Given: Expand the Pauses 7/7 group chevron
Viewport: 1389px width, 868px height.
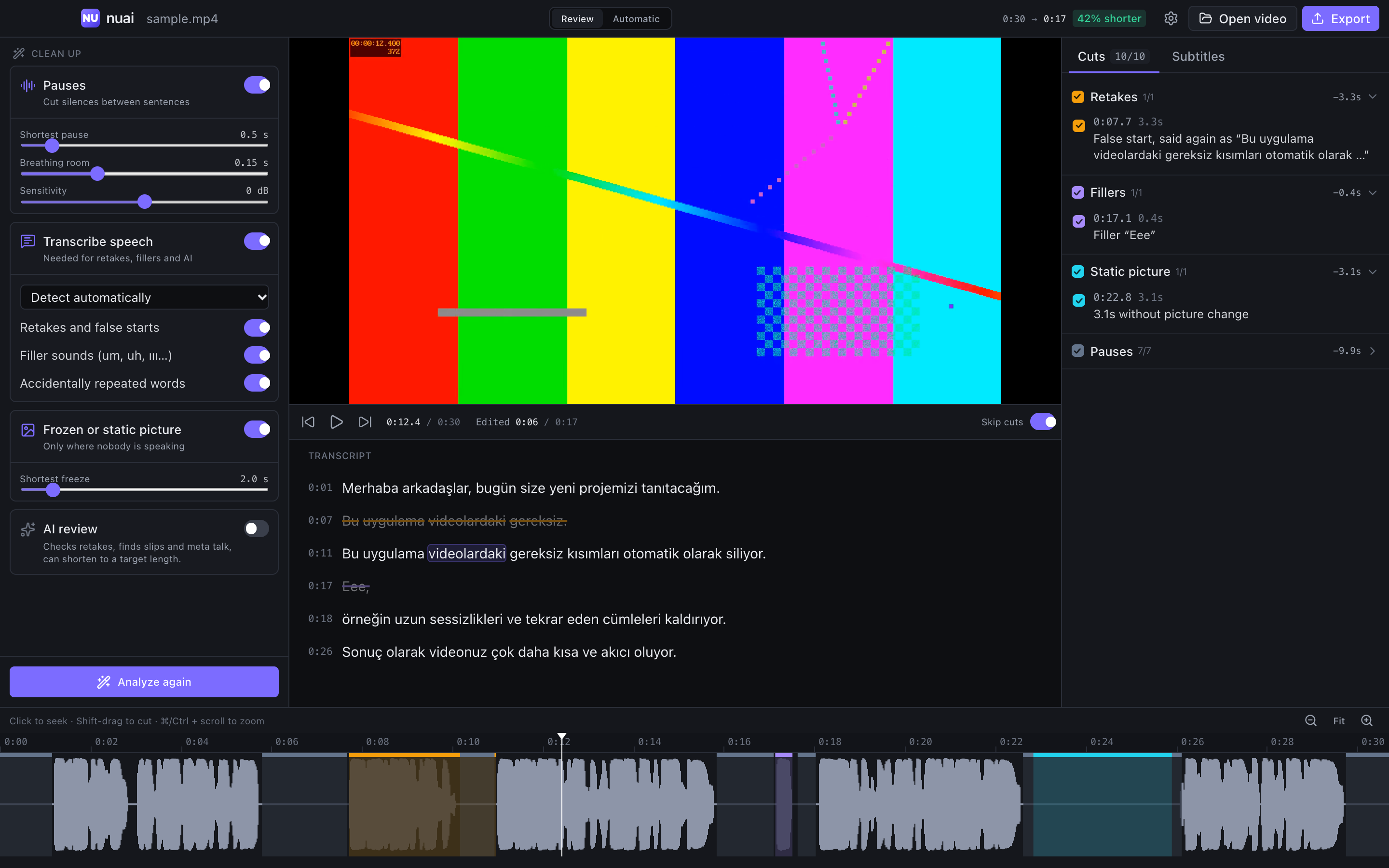Looking at the screenshot, I should click(1373, 351).
